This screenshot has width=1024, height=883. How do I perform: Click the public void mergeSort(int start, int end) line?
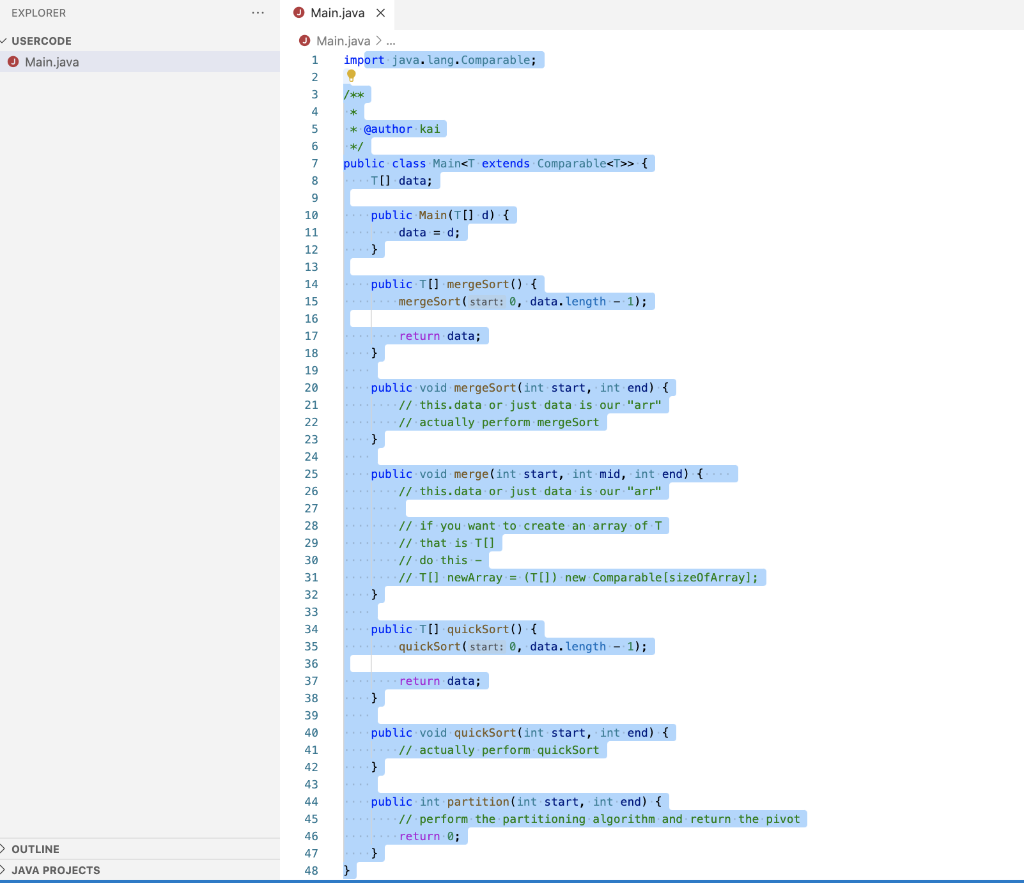coord(520,387)
